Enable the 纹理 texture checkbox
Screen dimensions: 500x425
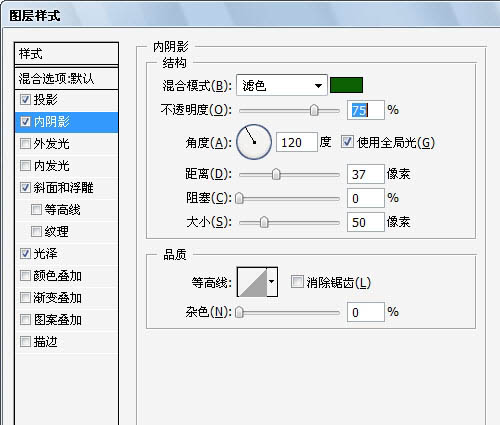[x=36, y=231]
